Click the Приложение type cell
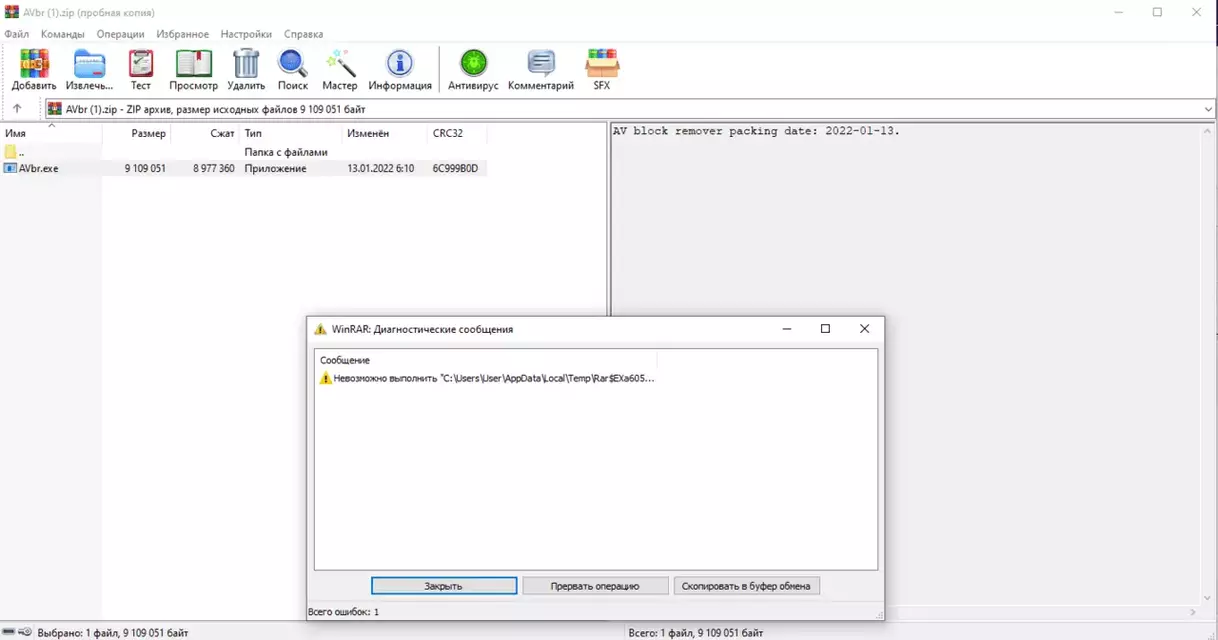 pyautogui.click(x=276, y=168)
